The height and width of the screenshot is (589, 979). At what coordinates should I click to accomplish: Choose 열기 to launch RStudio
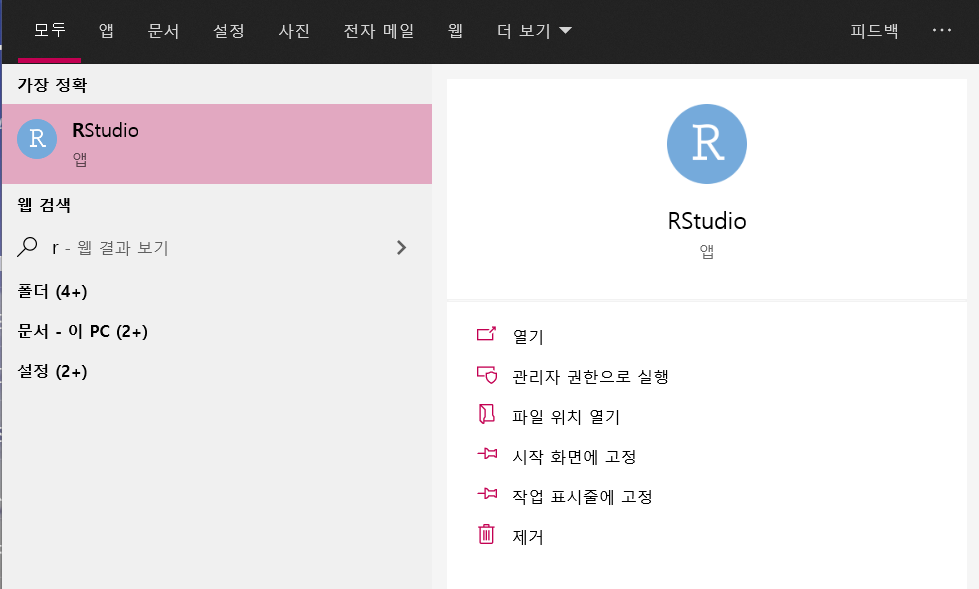[x=528, y=337]
